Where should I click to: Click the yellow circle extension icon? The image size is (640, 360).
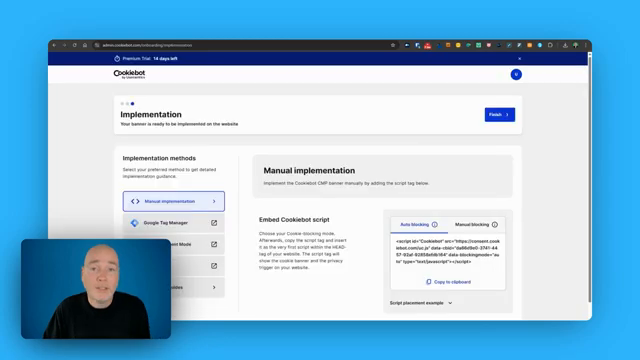pyautogui.click(x=458, y=45)
